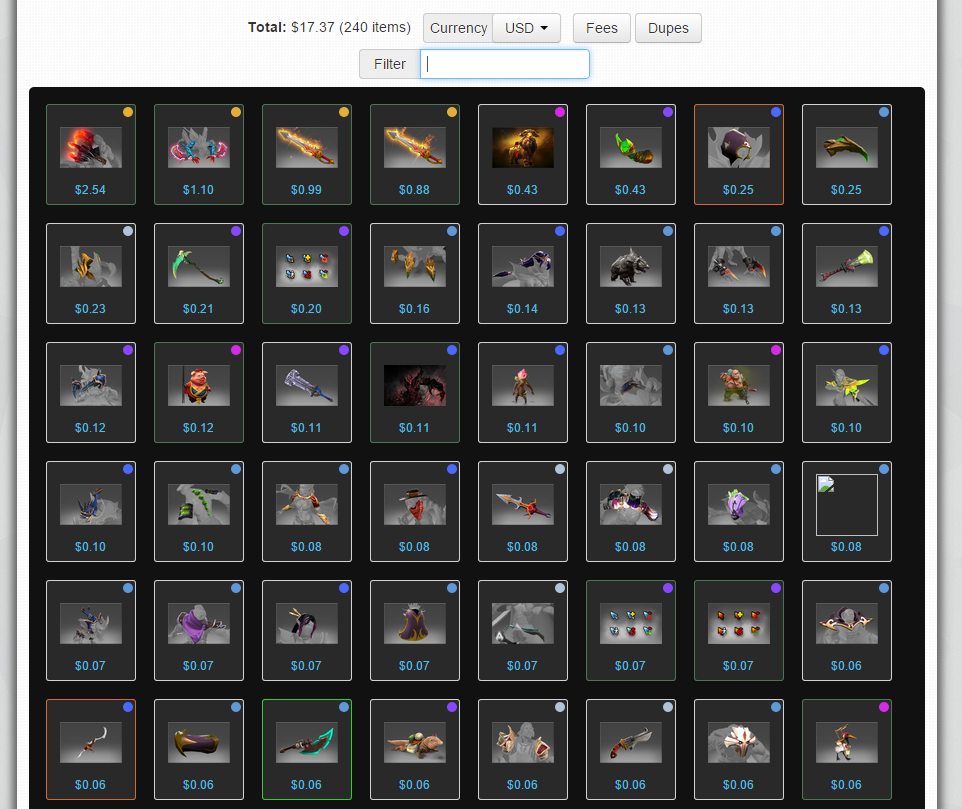Screen dimensions: 962x809
Task: Click the Currency label button
Action: (458, 28)
